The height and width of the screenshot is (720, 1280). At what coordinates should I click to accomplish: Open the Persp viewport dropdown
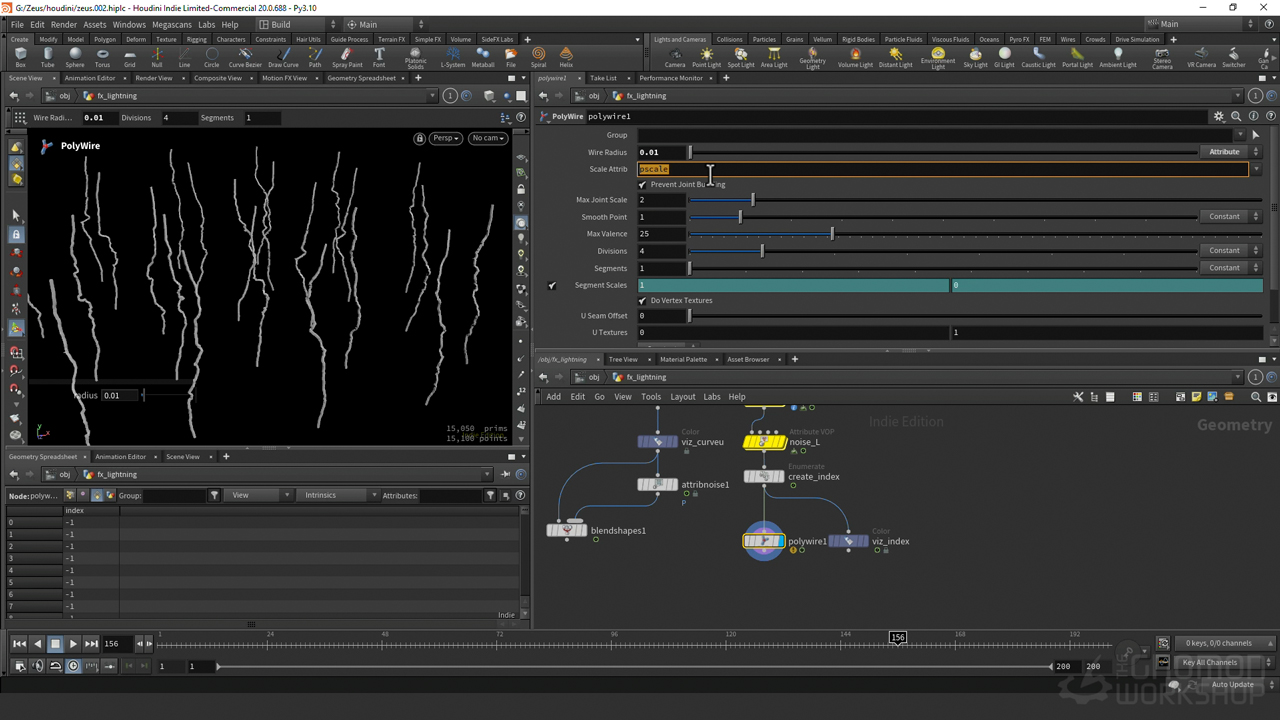[x=445, y=138]
